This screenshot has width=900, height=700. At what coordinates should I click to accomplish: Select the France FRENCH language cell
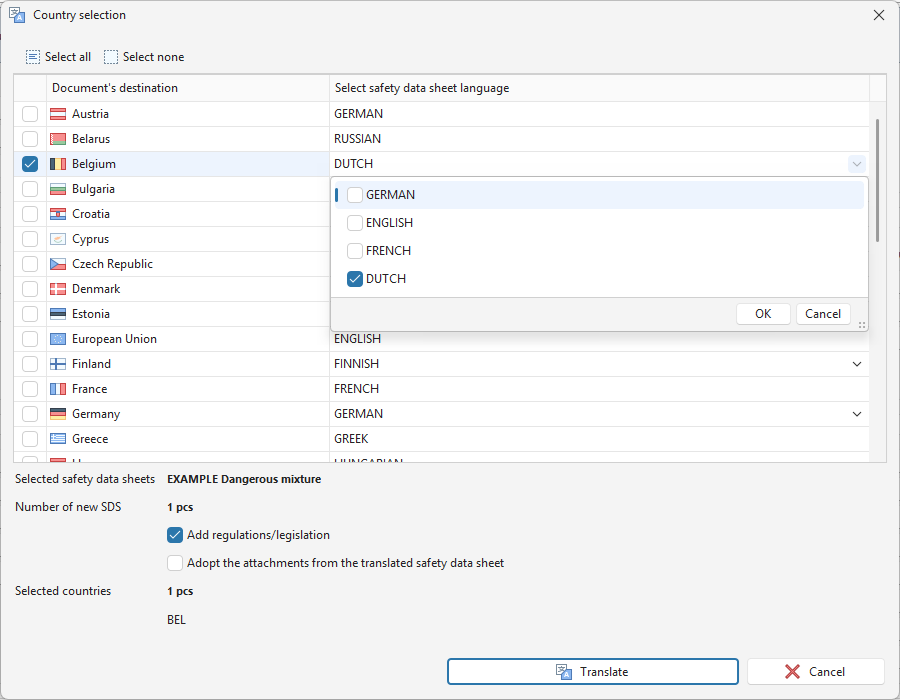click(599, 389)
